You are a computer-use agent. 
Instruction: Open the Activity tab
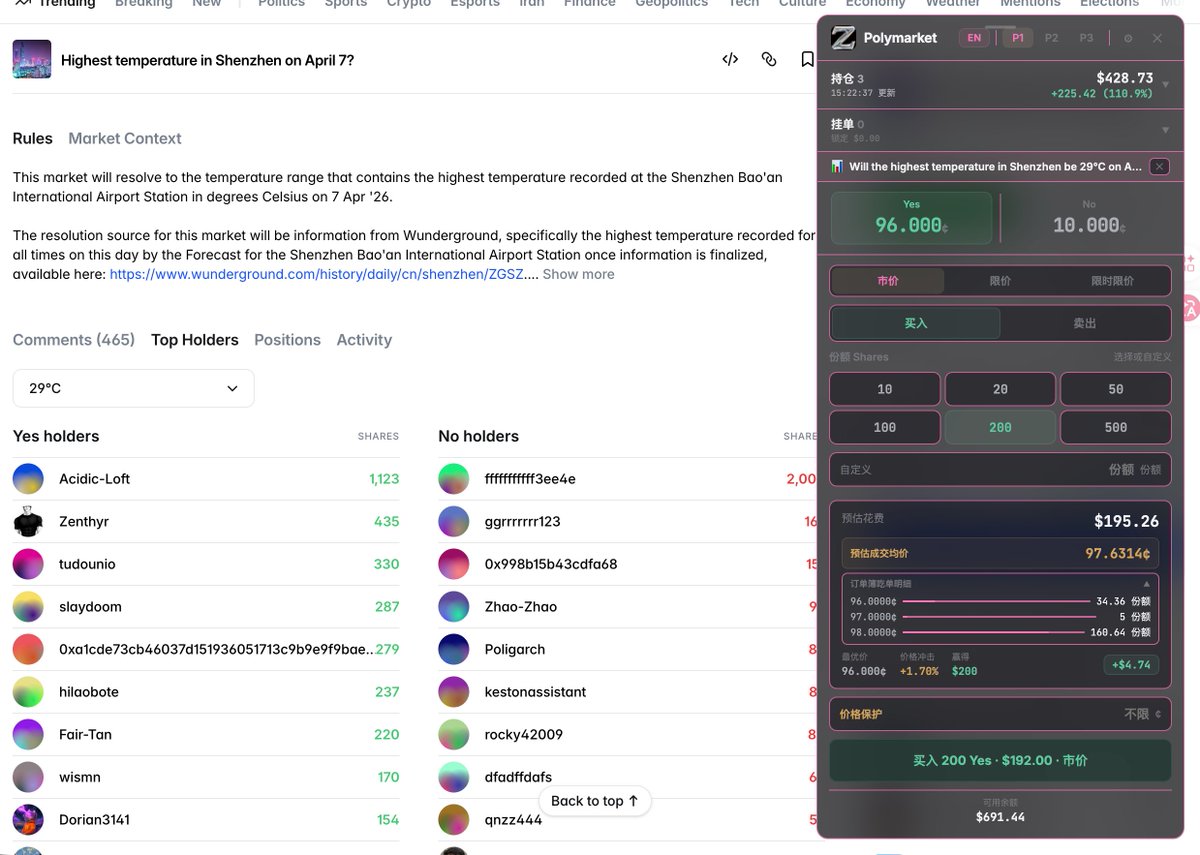tap(364, 340)
